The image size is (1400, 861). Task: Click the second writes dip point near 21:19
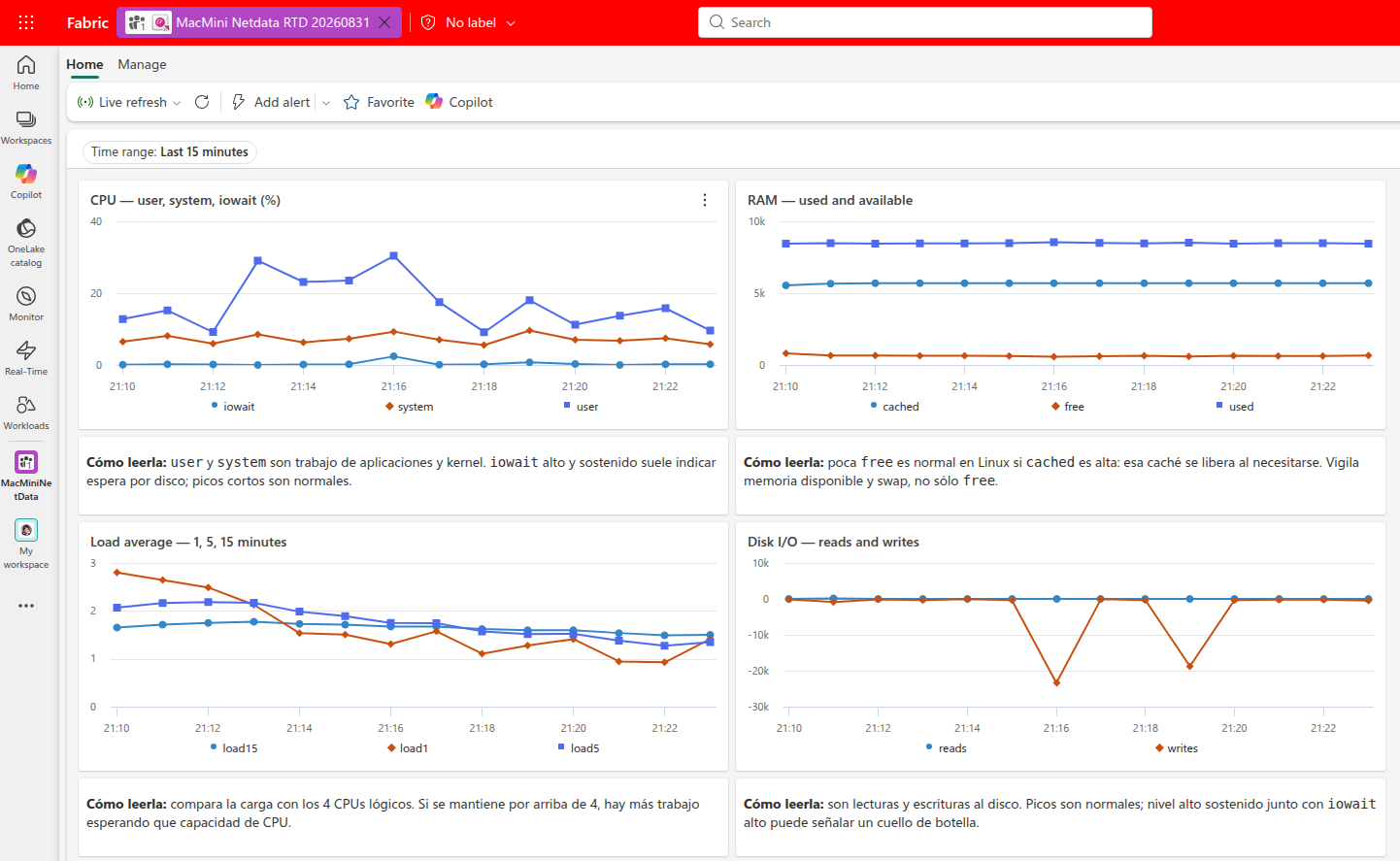[x=1189, y=666]
